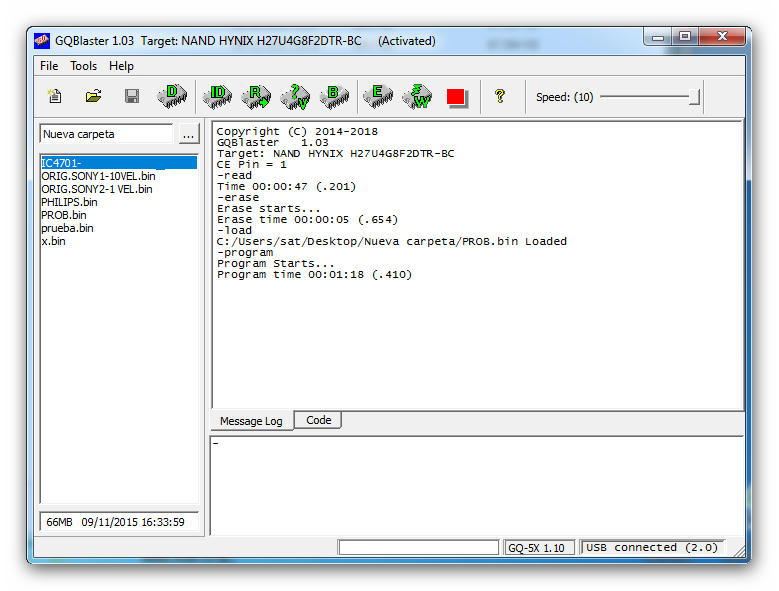Image resolution: width=779 pixels, height=591 pixels.
Task: Click the Save floppy disk icon
Action: click(x=132, y=96)
